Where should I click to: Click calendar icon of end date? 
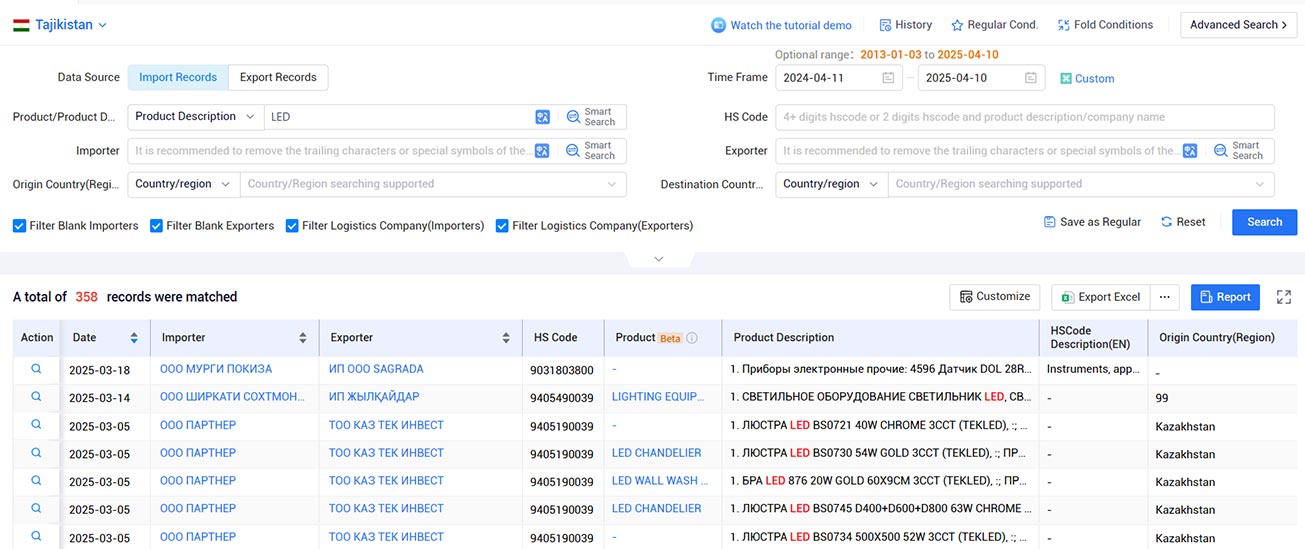pyautogui.click(x=1031, y=78)
